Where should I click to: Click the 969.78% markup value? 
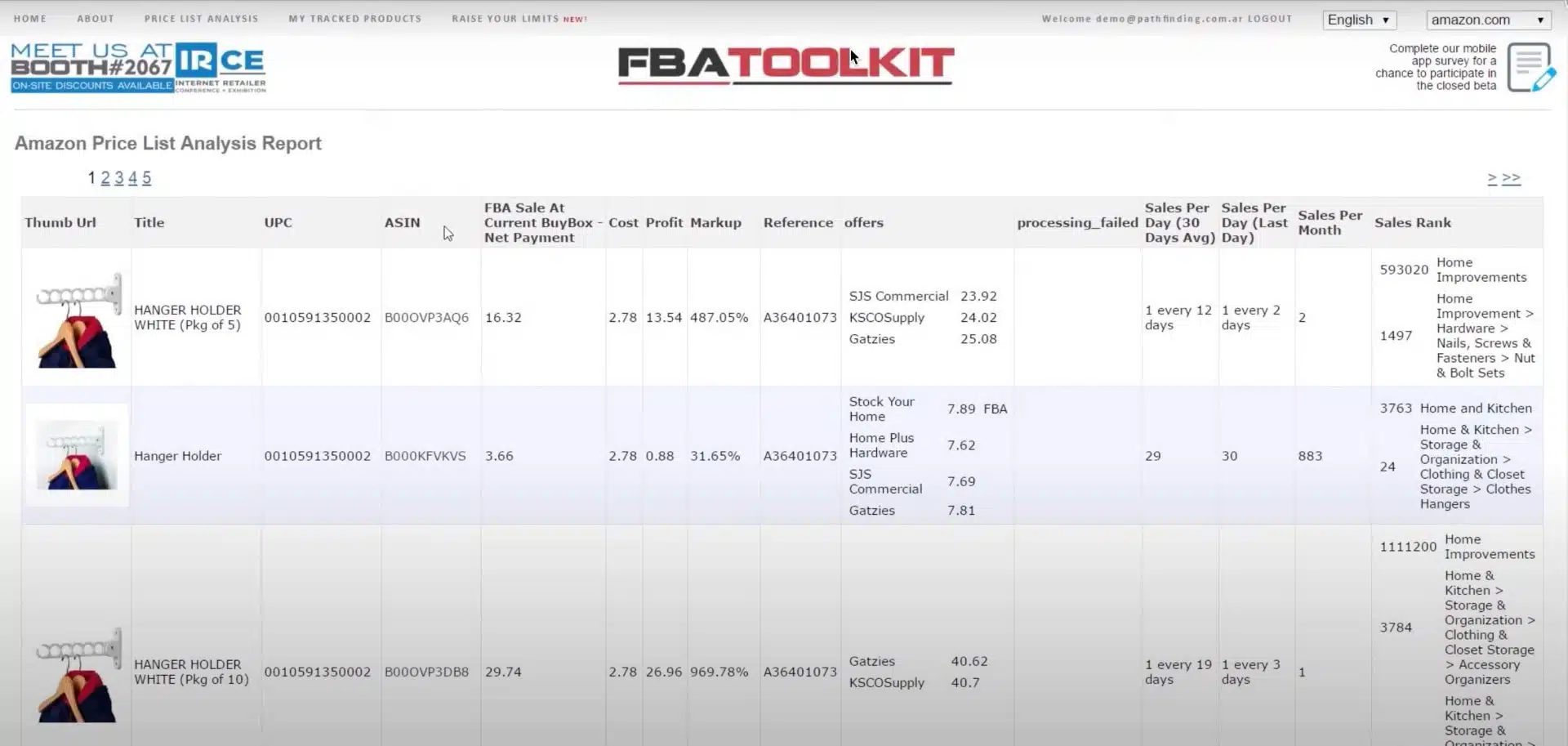719,672
